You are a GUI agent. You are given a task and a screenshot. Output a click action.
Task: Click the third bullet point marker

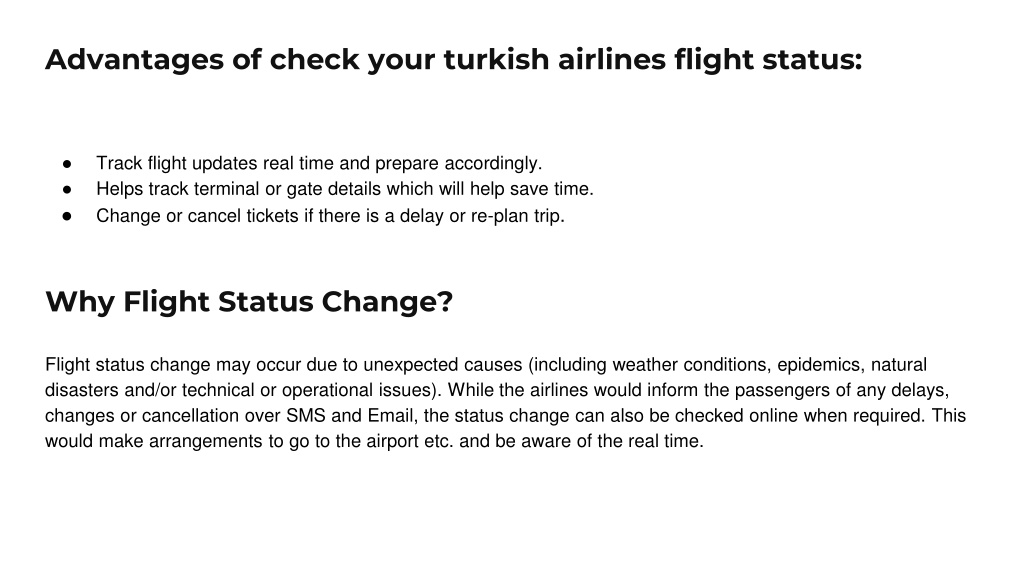(67, 216)
